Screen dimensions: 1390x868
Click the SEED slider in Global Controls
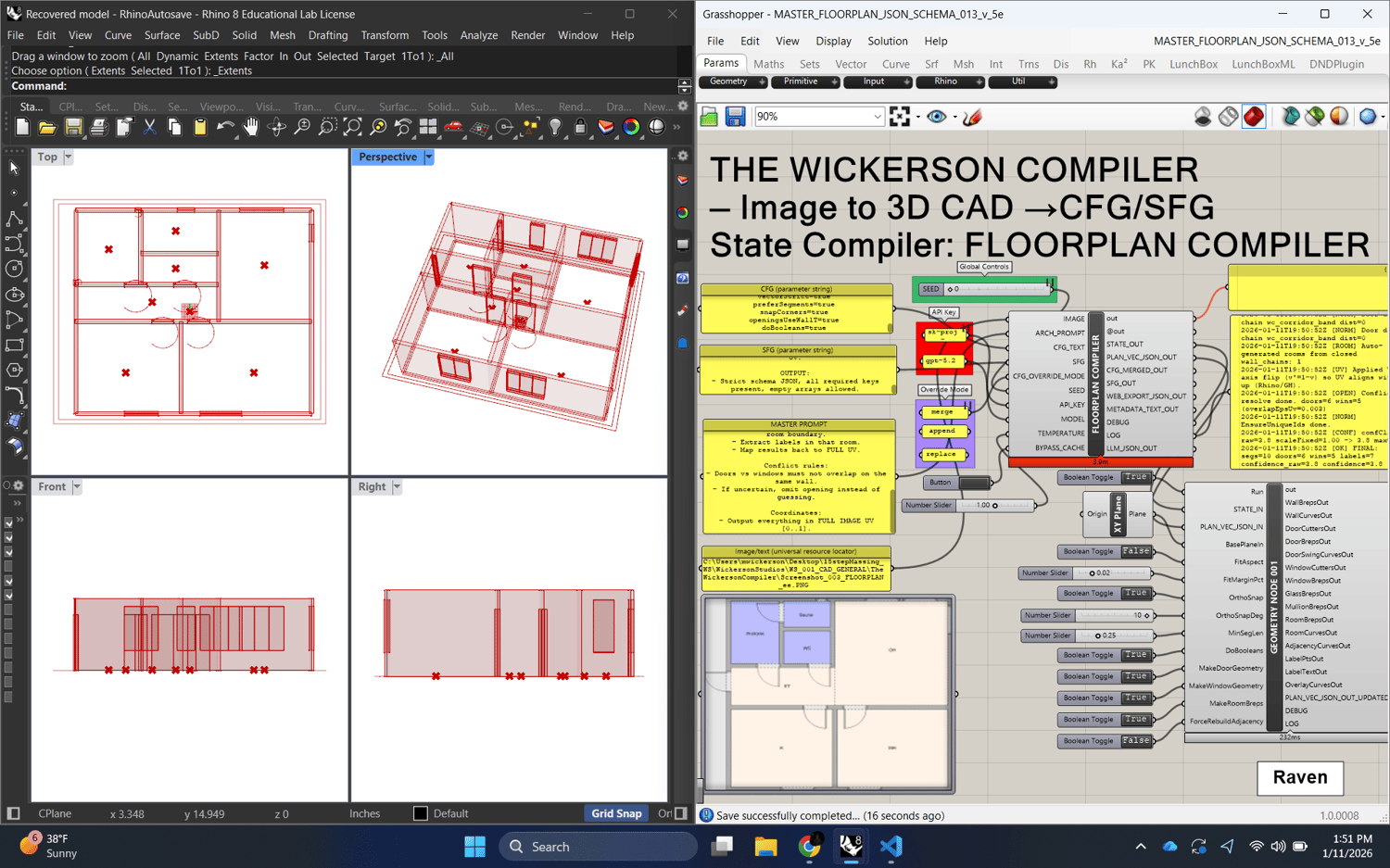click(987, 289)
